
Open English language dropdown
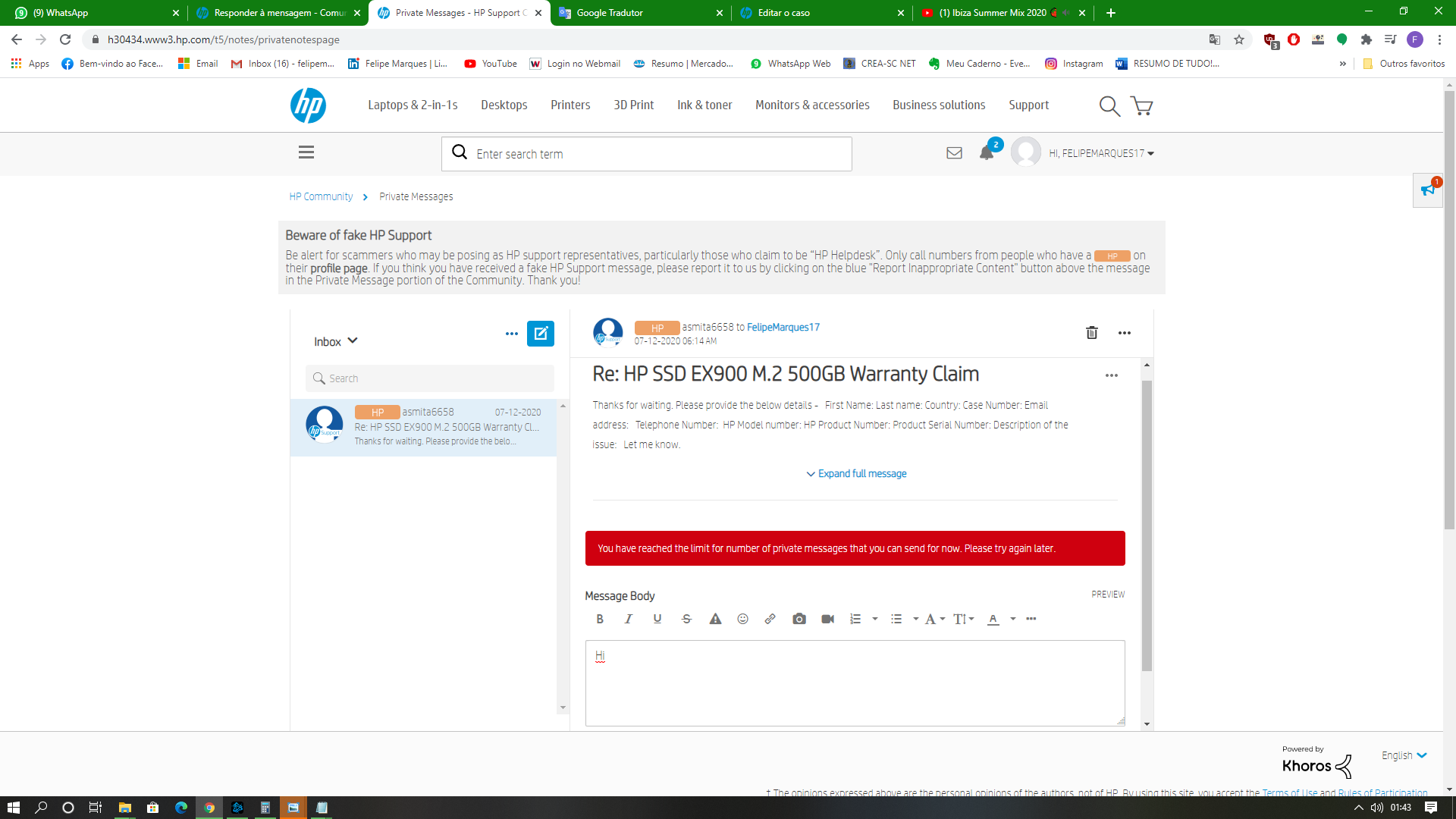[x=1404, y=755]
